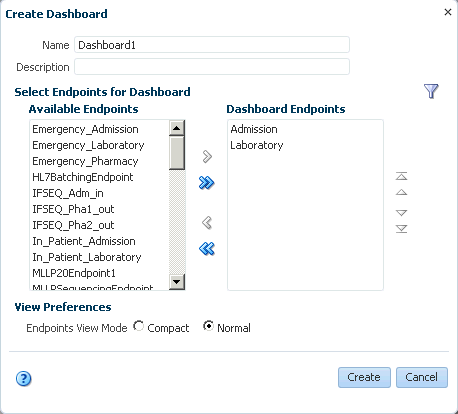Screen dimensions: 458x414
Task: Select Compact endpoints view mode
Action: 138,326
